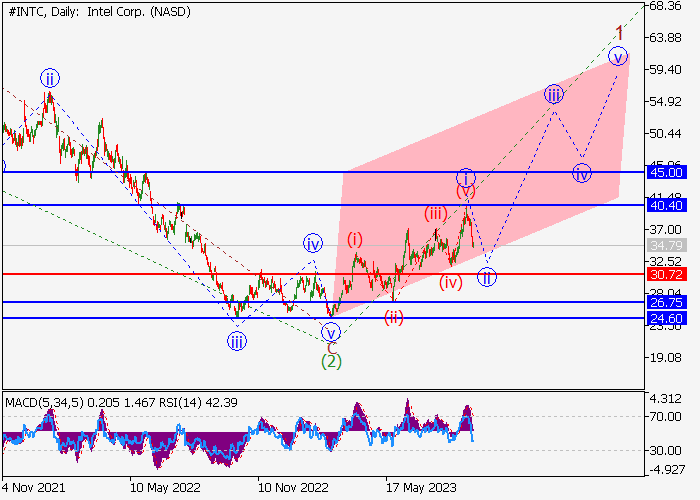Click the 32.52 price axis value
This screenshot has width=700, height=500.
tap(665, 261)
